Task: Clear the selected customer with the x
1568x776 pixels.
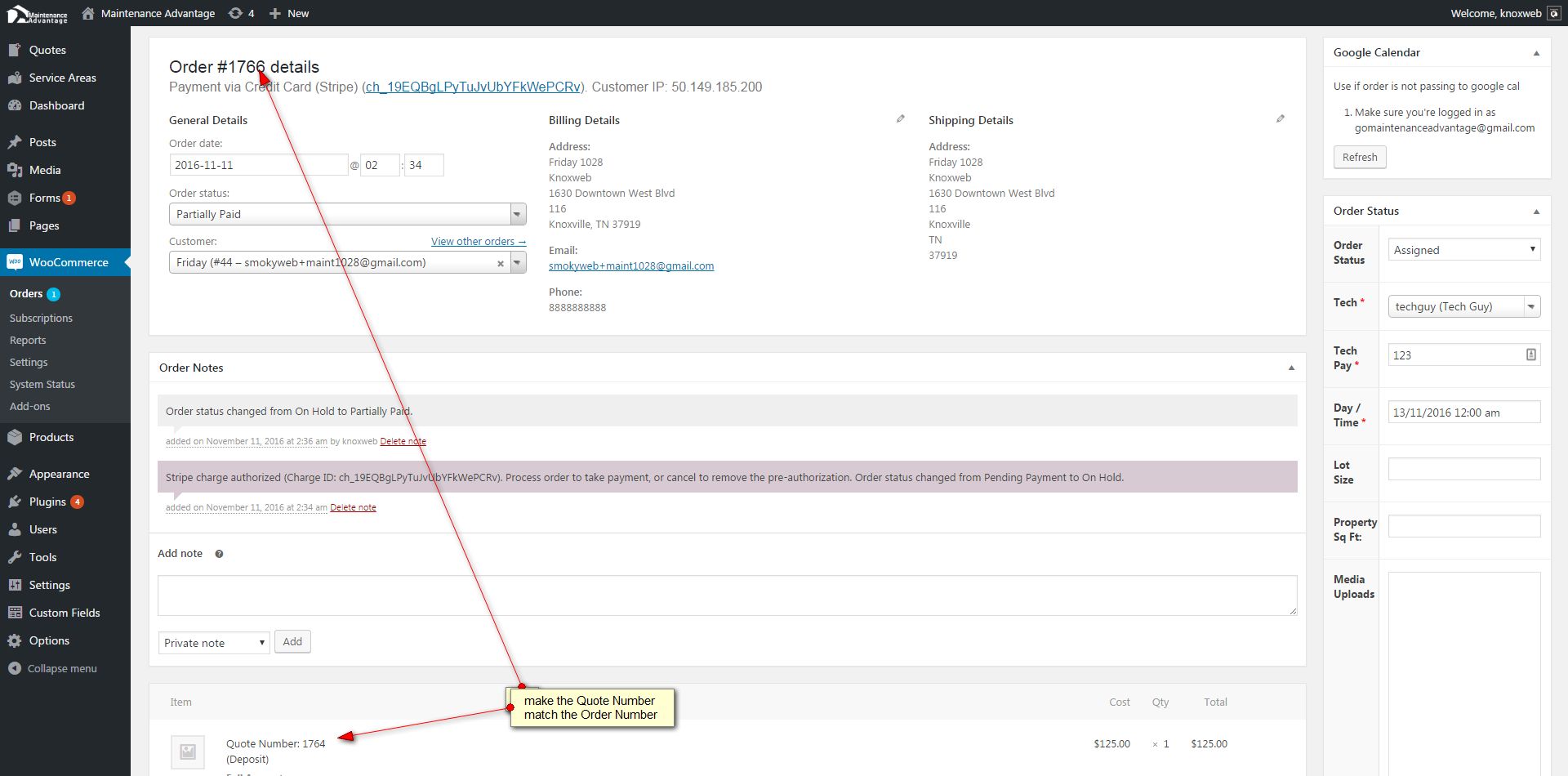Action: [x=501, y=263]
